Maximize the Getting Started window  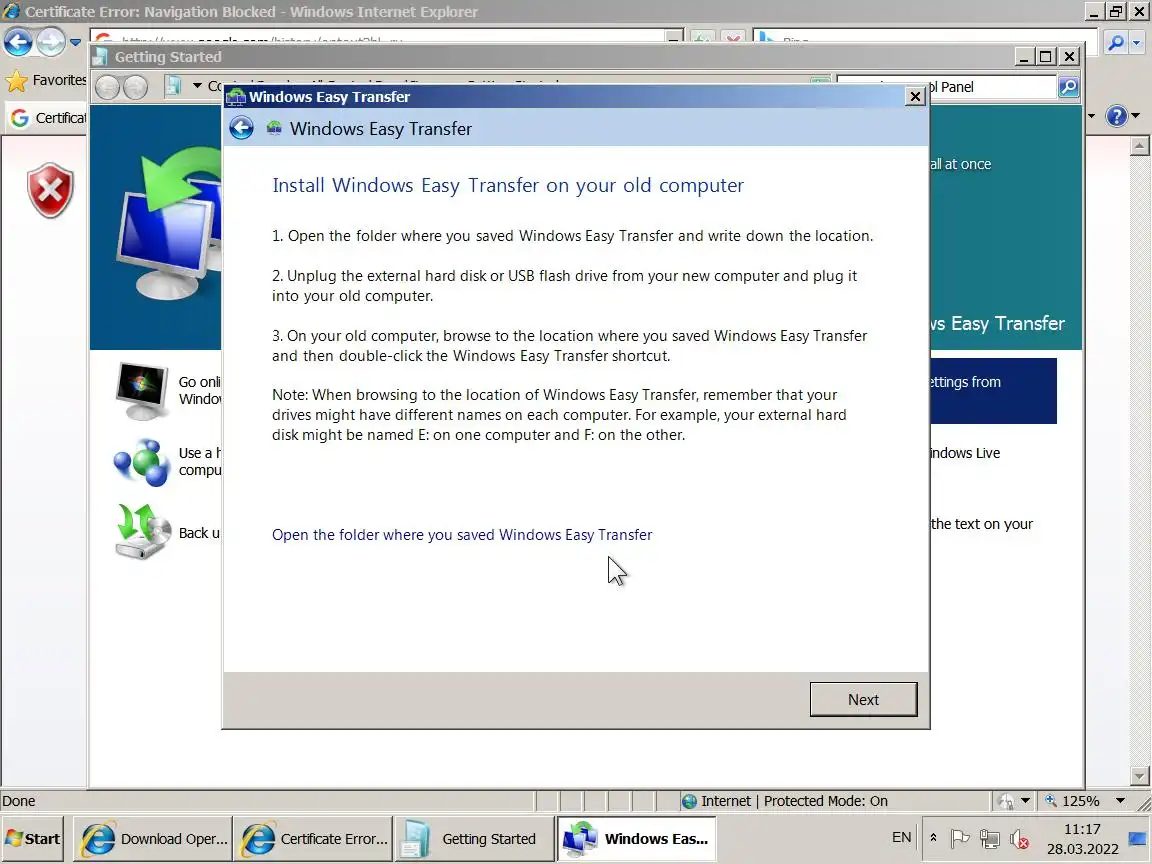1045,57
